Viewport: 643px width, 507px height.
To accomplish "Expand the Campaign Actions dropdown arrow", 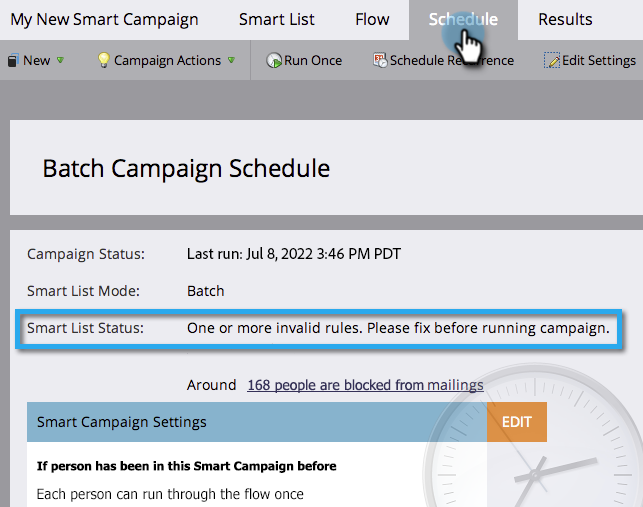I will pyautogui.click(x=231, y=61).
